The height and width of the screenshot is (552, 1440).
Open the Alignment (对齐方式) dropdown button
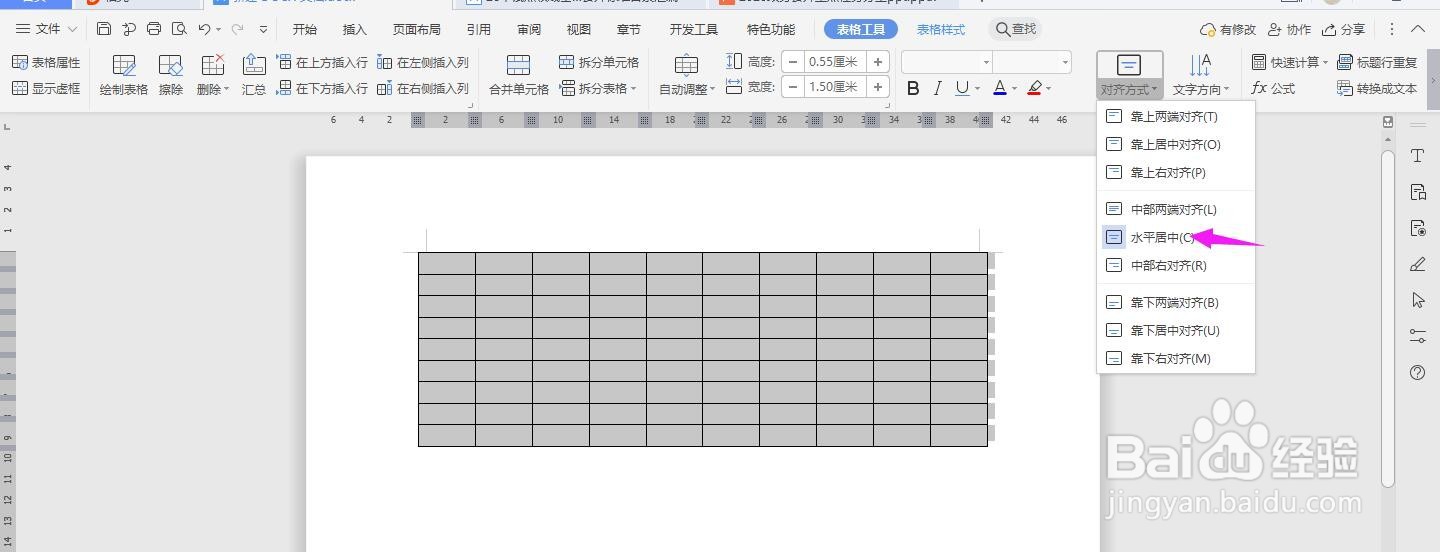(x=1129, y=76)
